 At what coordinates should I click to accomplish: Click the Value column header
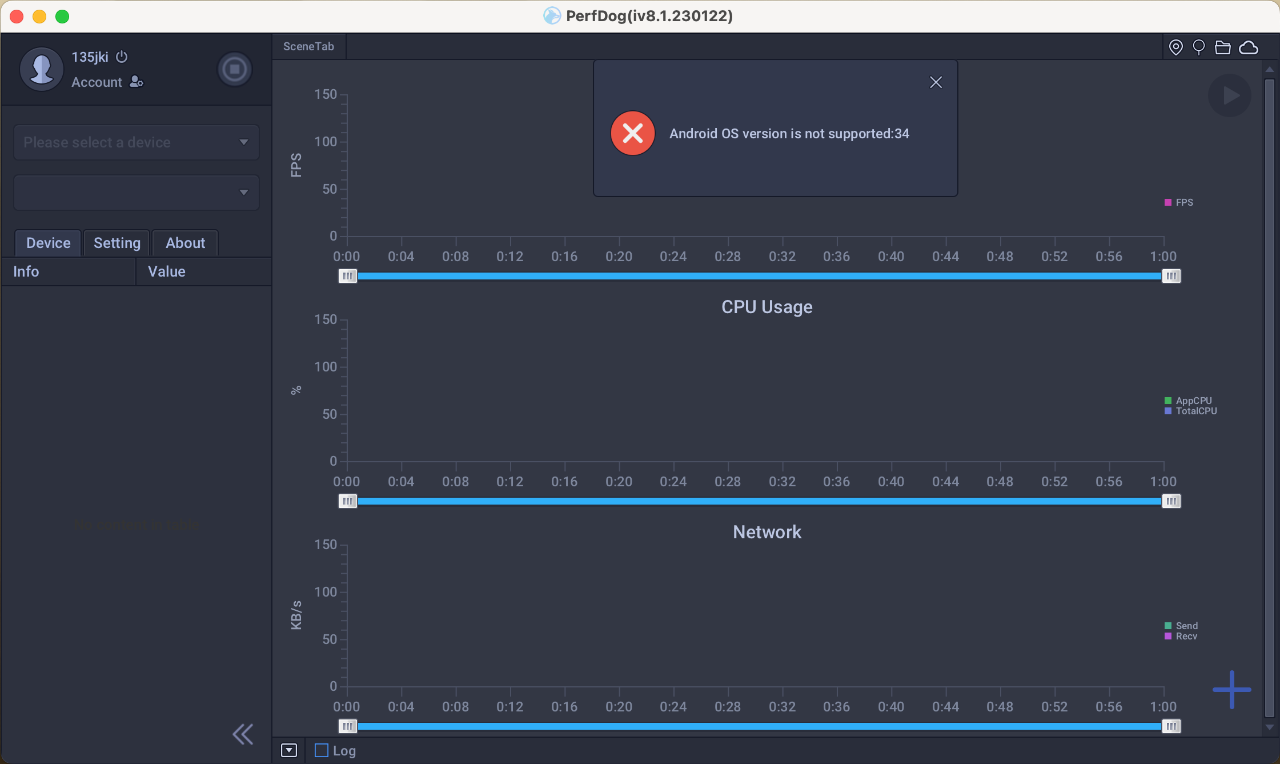coord(204,271)
